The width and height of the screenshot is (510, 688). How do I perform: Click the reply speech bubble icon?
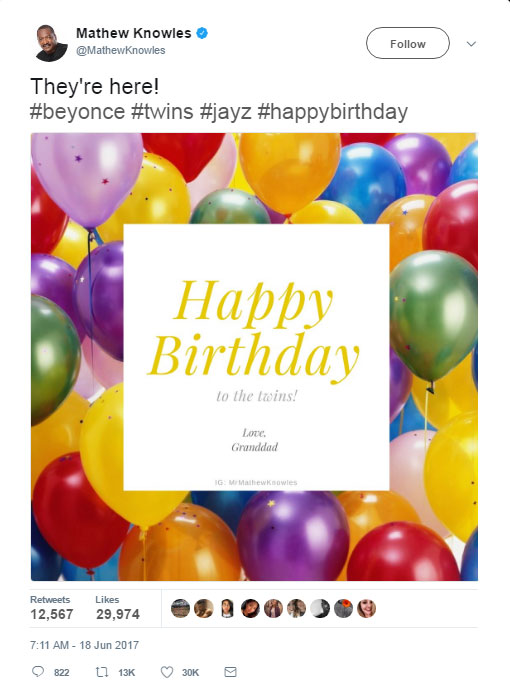point(38,672)
